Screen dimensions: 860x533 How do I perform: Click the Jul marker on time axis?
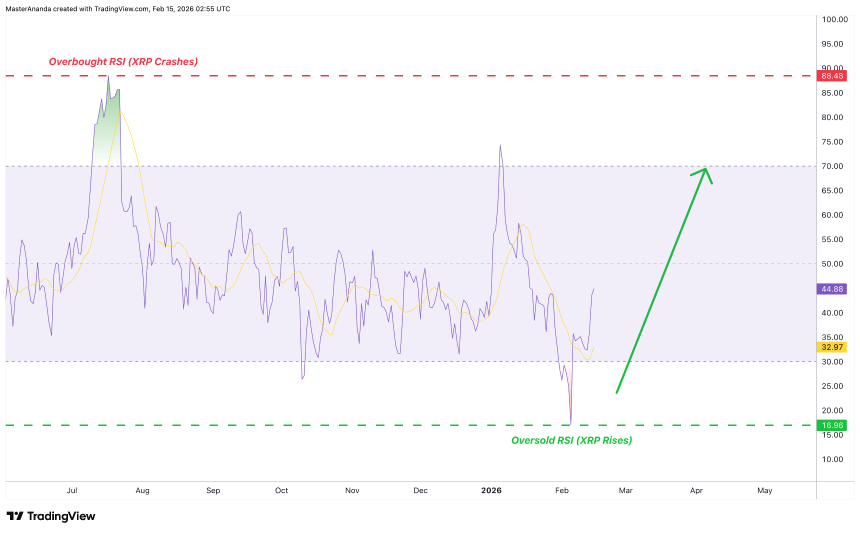(72, 490)
